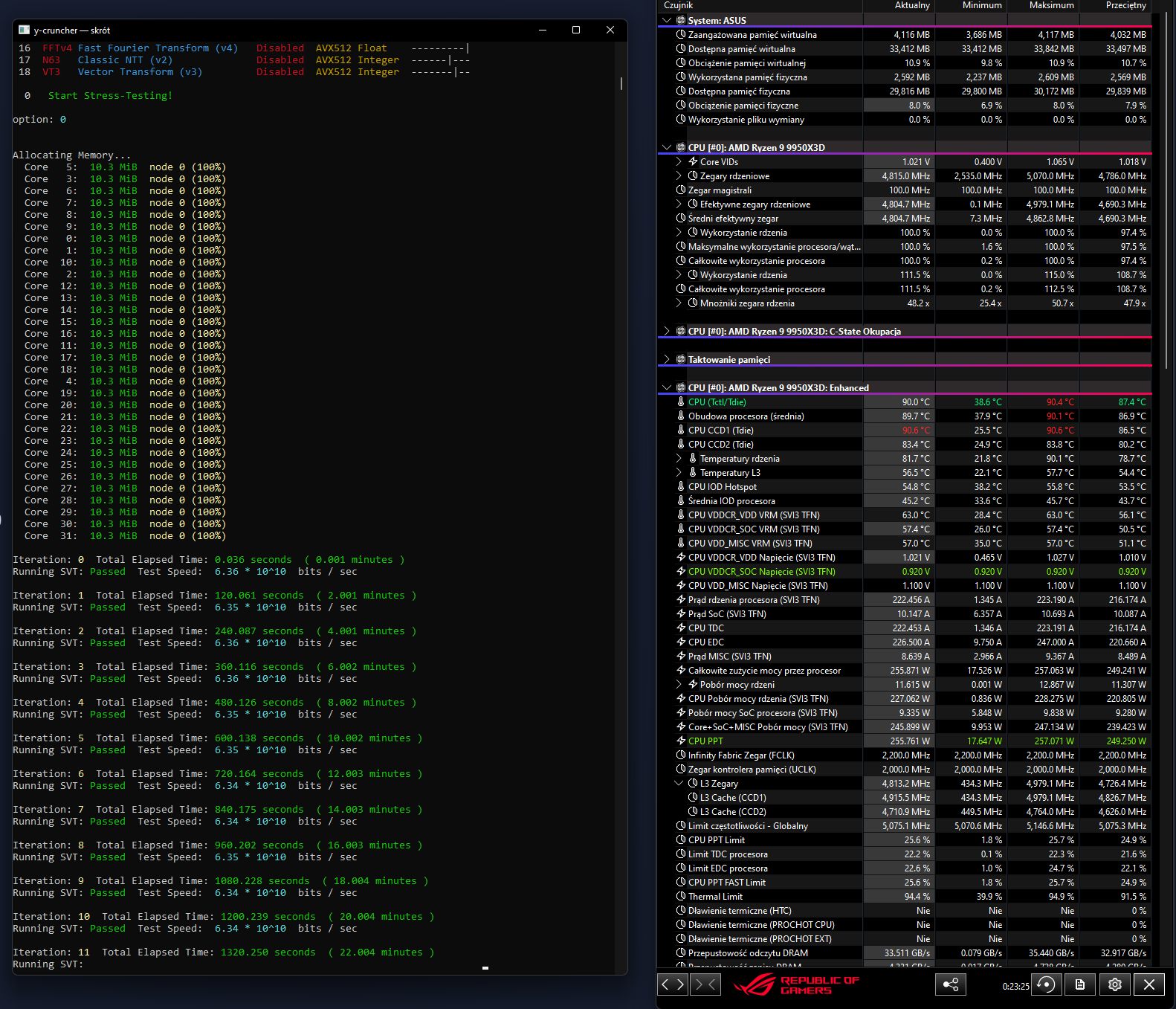Collapse the System: ASUS section
1176x1009 pixels.
tap(667, 21)
